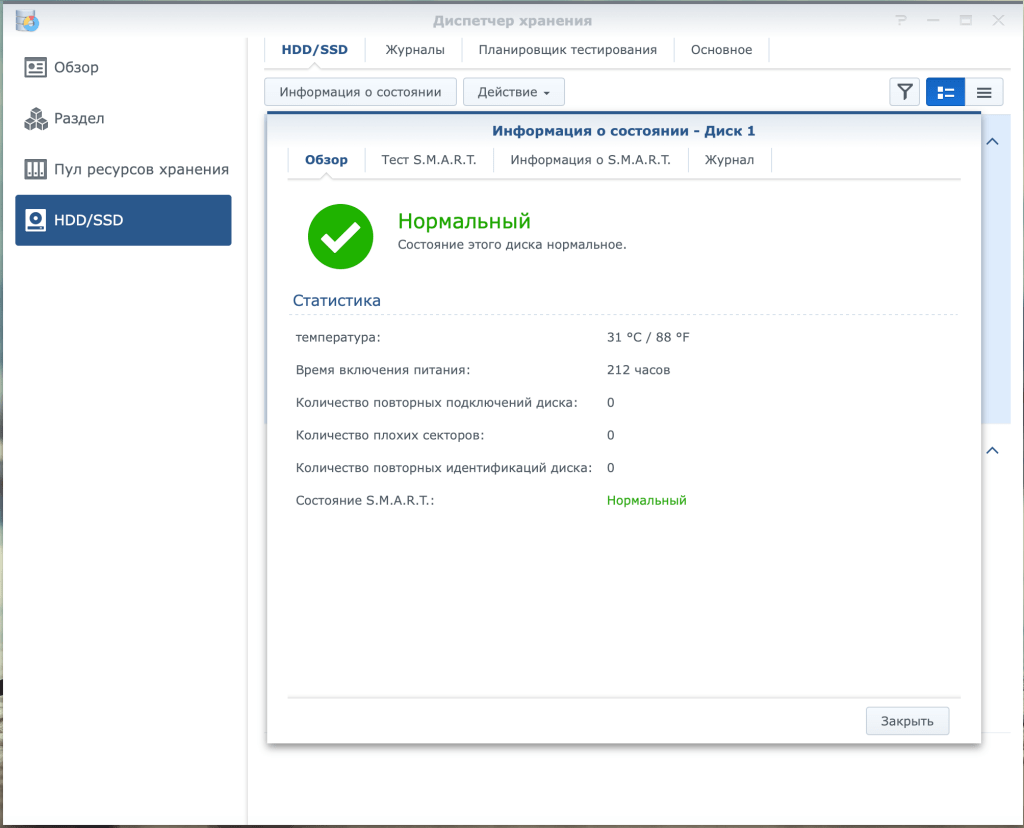Collapse the second disk entry chevron
This screenshot has width=1024, height=828.
pos(992,451)
